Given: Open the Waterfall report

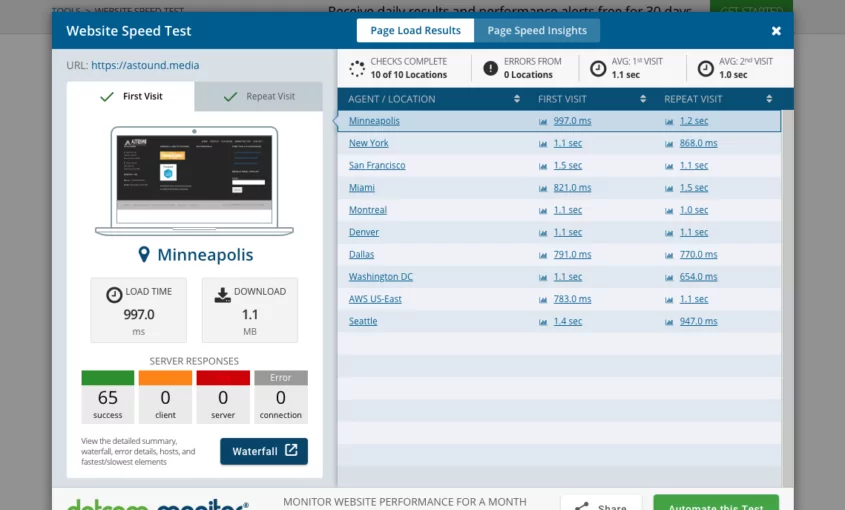Looking at the screenshot, I should [264, 451].
